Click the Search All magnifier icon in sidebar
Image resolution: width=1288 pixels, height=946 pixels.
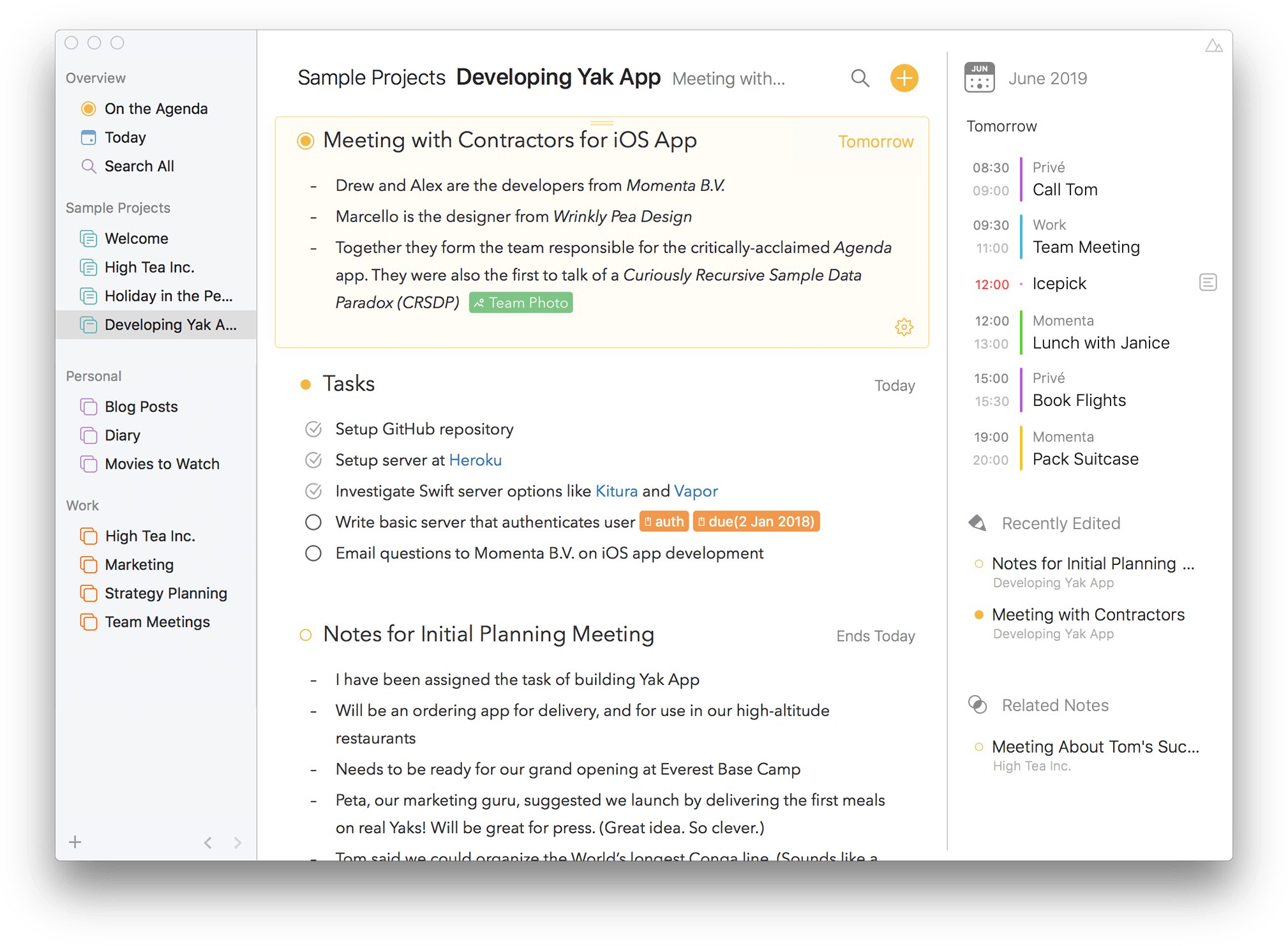point(89,166)
